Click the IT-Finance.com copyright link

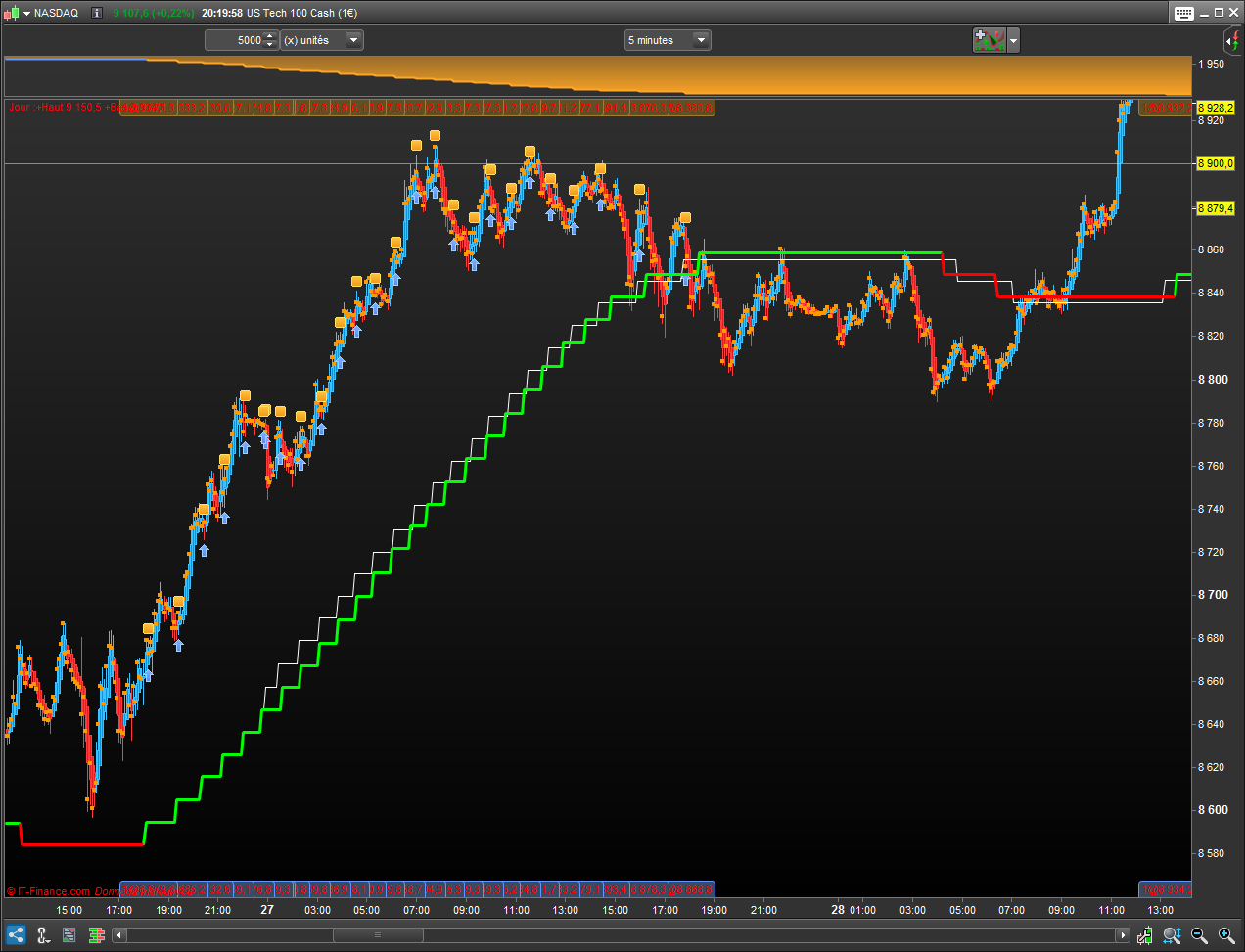[49, 891]
